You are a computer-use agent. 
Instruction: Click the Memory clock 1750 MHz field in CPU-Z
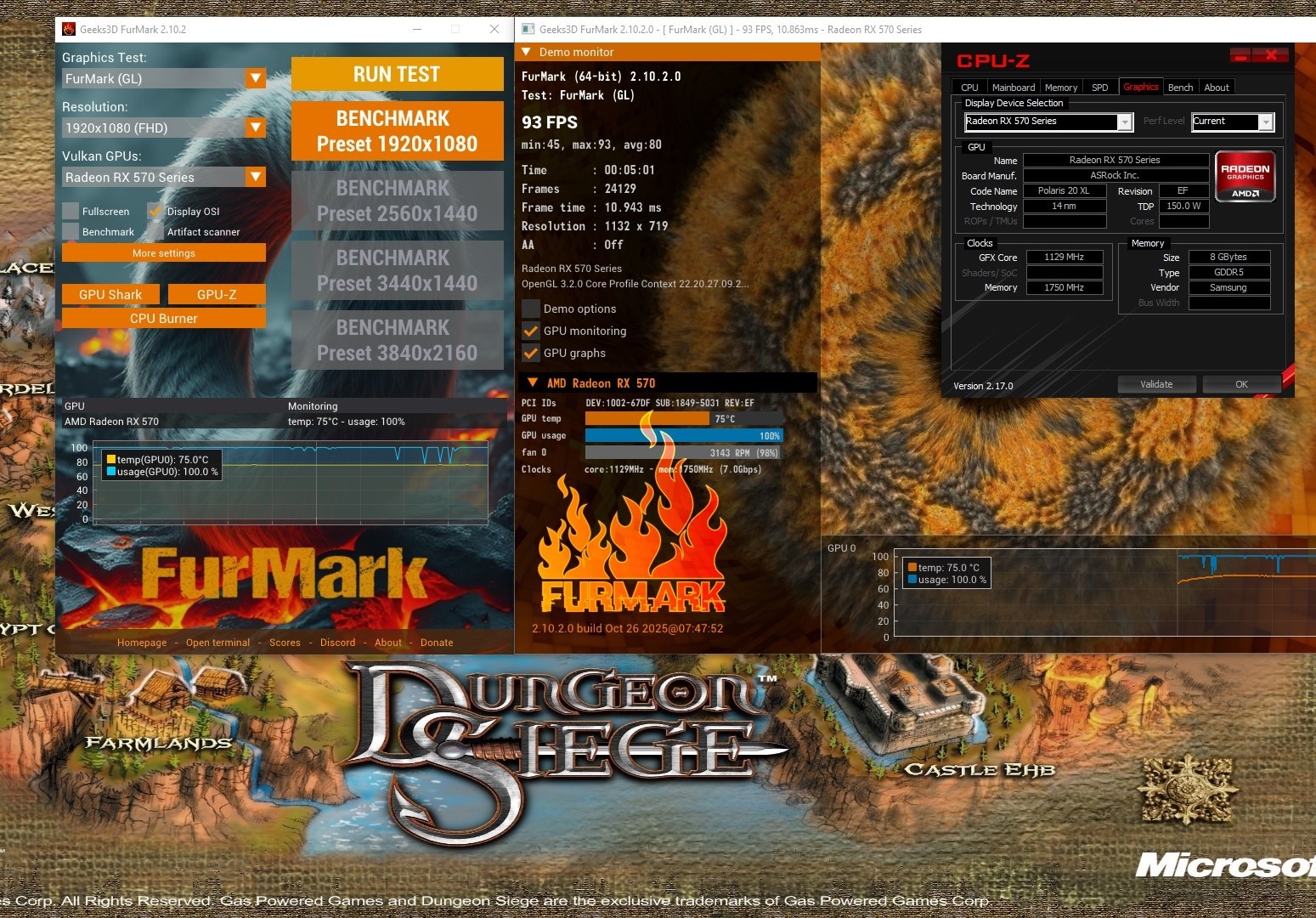click(x=1065, y=287)
